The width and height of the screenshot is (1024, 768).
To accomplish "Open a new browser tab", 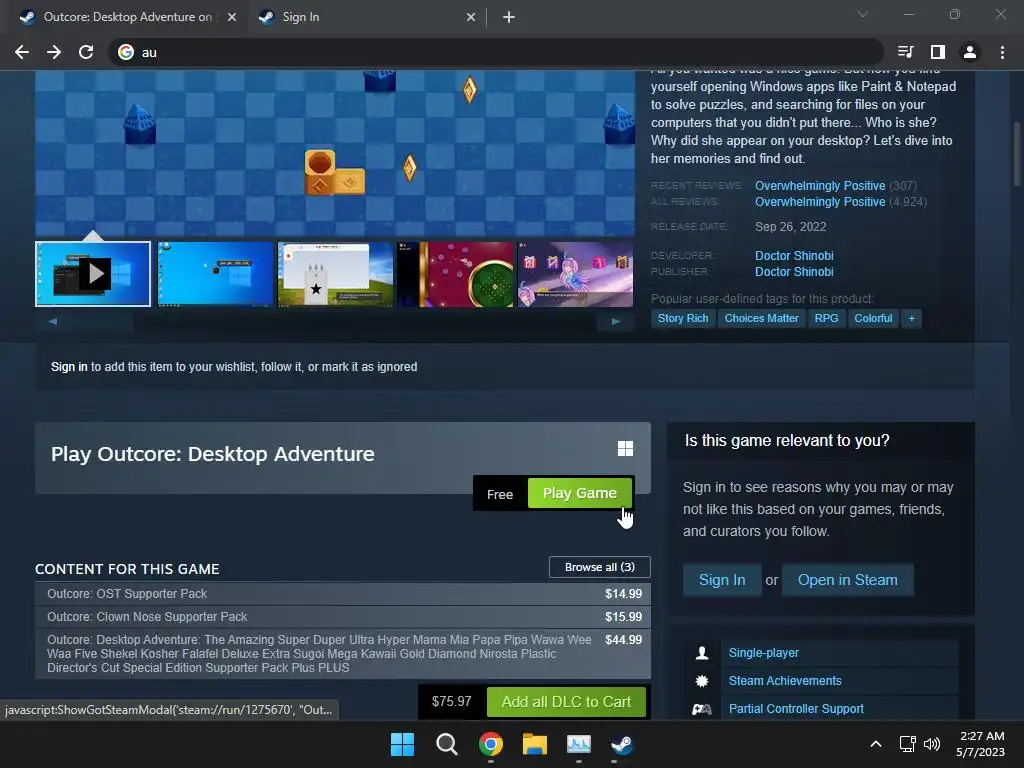I will (x=509, y=17).
